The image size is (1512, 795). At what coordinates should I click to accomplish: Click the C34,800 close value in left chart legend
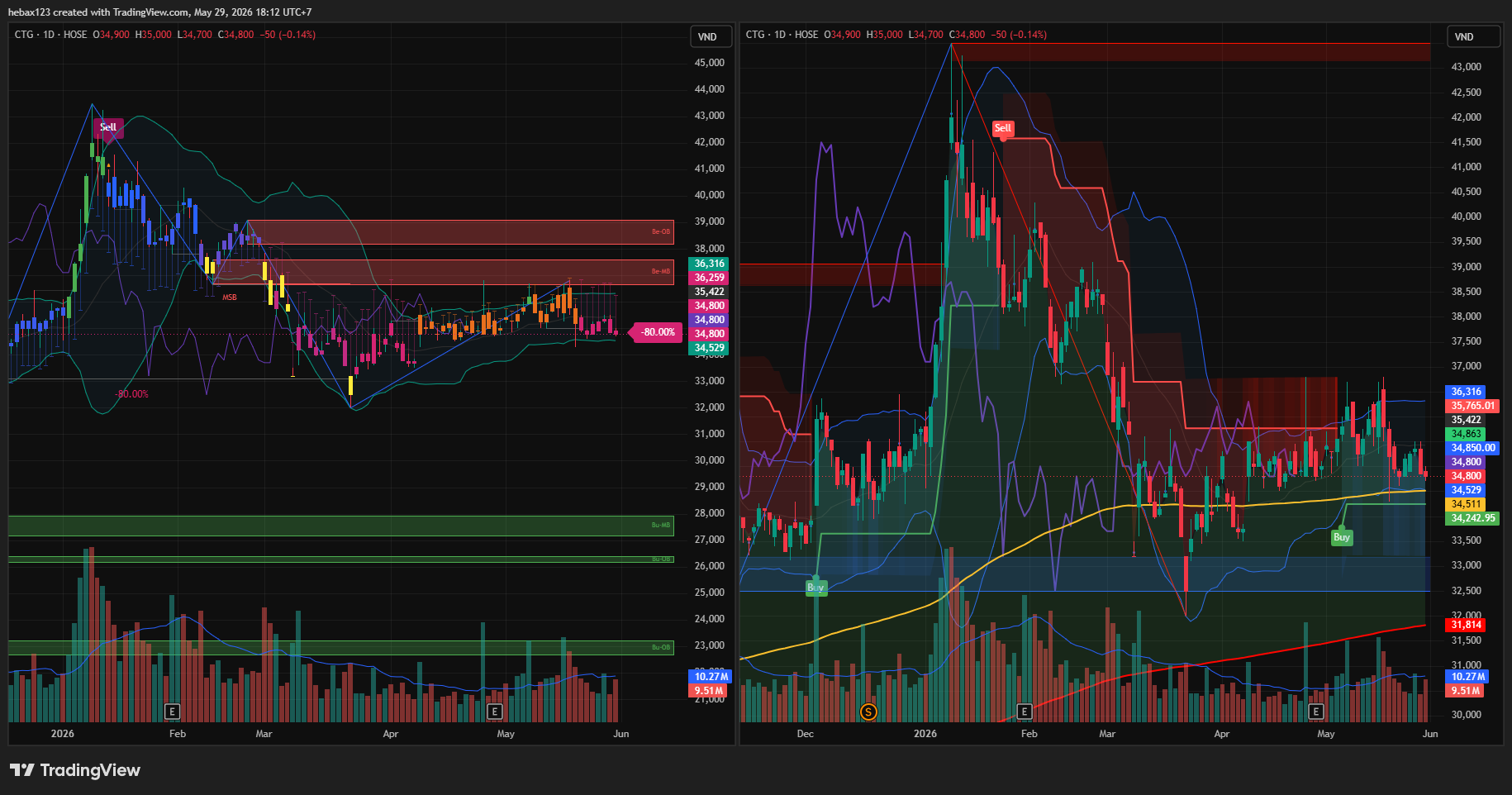[x=236, y=35]
